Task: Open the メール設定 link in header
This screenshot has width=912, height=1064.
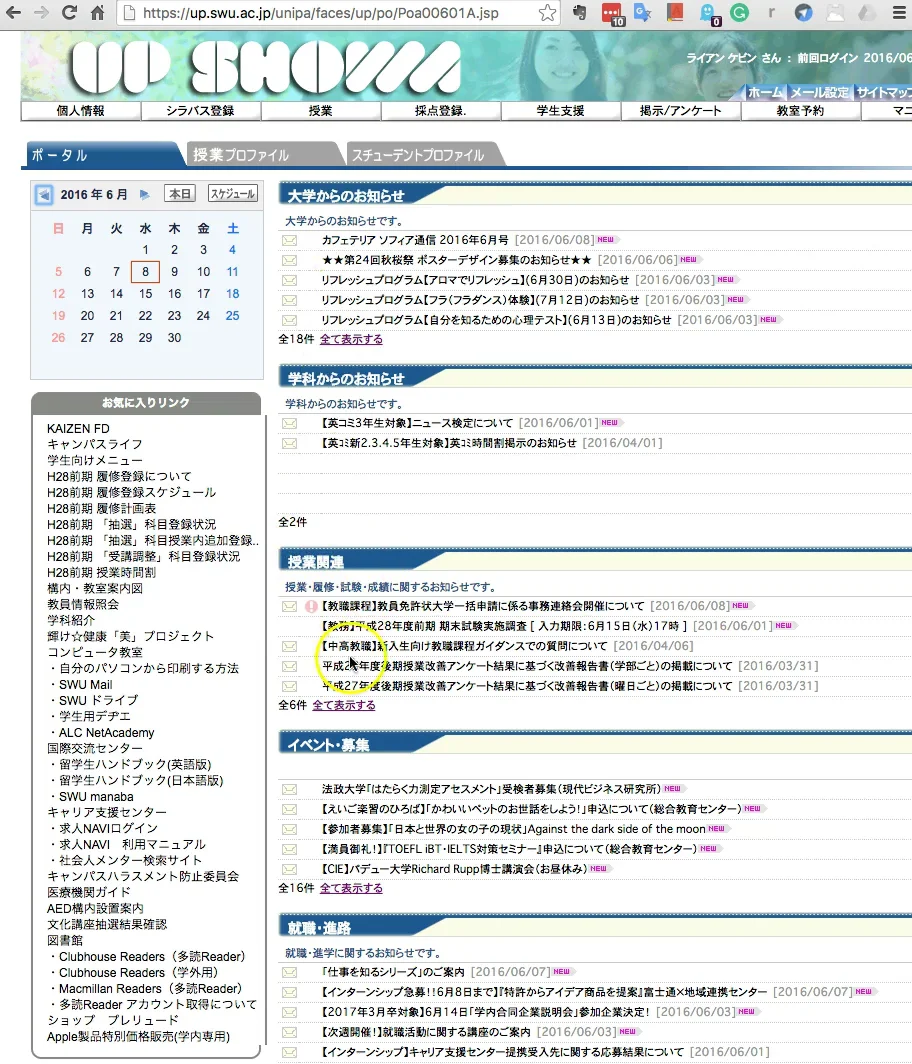Action: (x=819, y=92)
